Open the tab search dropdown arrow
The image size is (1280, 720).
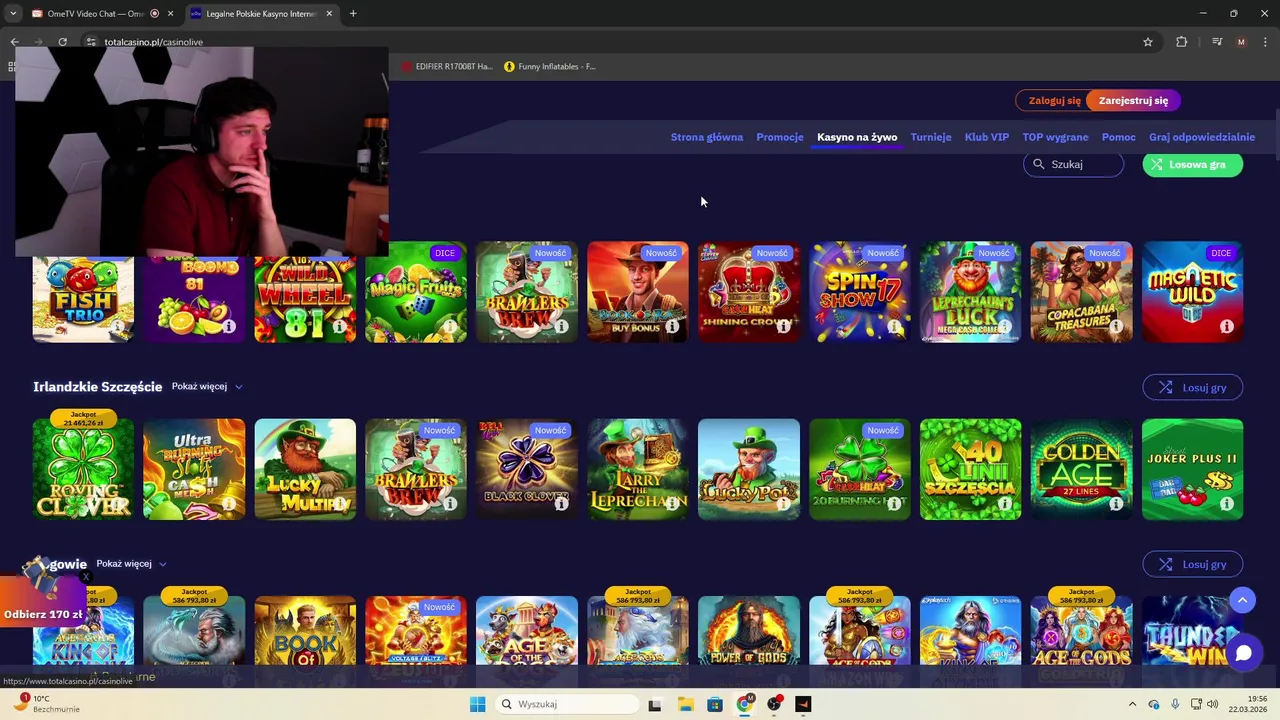pyautogui.click(x=12, y=14)
